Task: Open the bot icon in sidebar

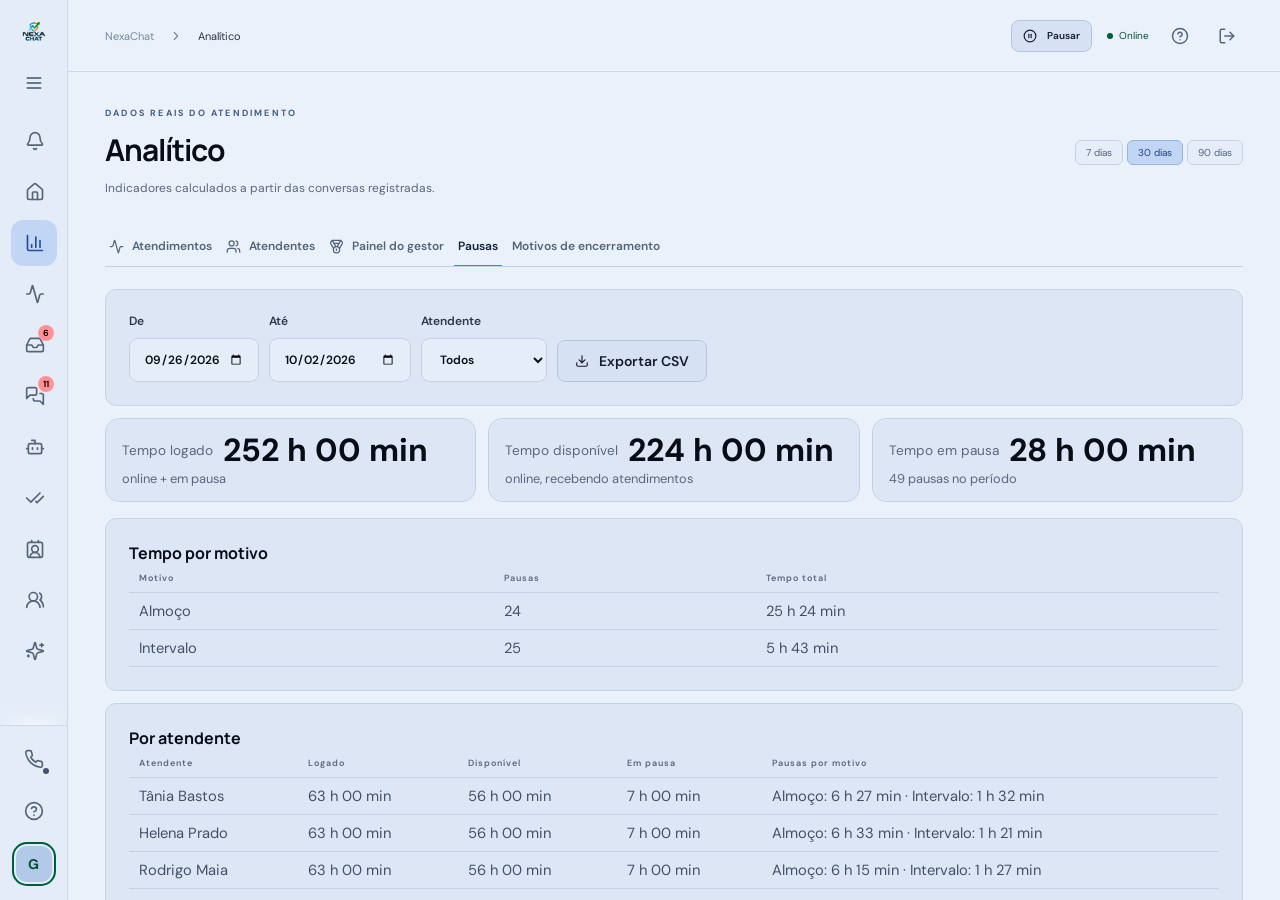Action: point(34,447)
